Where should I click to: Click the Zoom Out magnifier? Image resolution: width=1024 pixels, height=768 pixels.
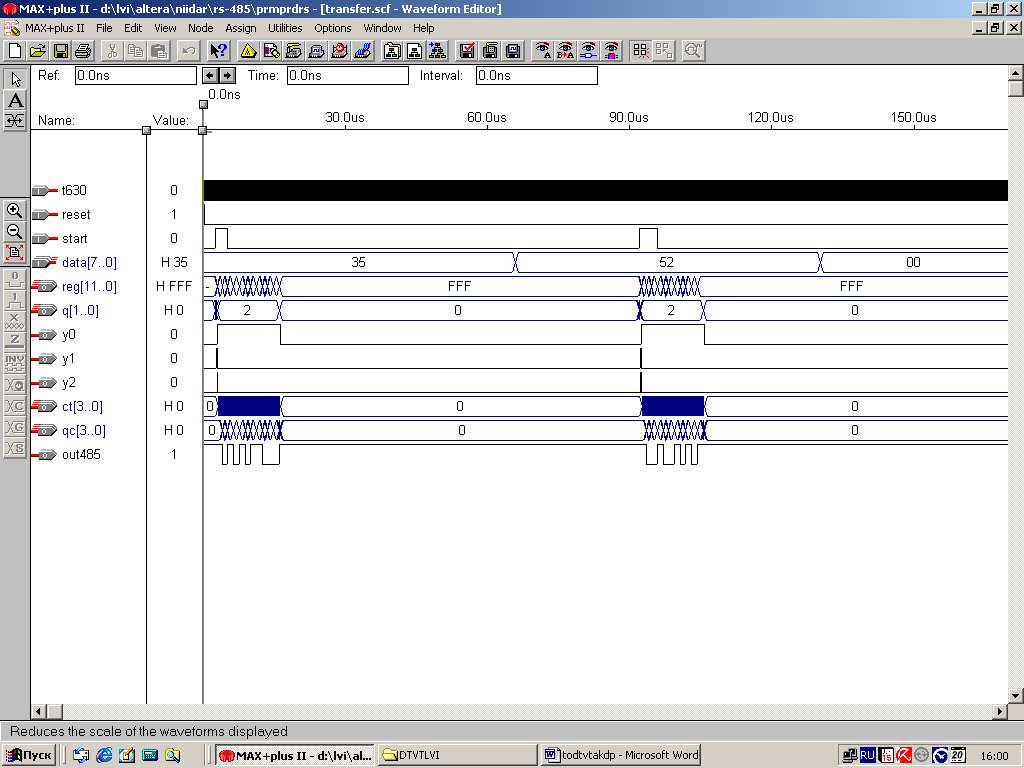pos(14,231)
